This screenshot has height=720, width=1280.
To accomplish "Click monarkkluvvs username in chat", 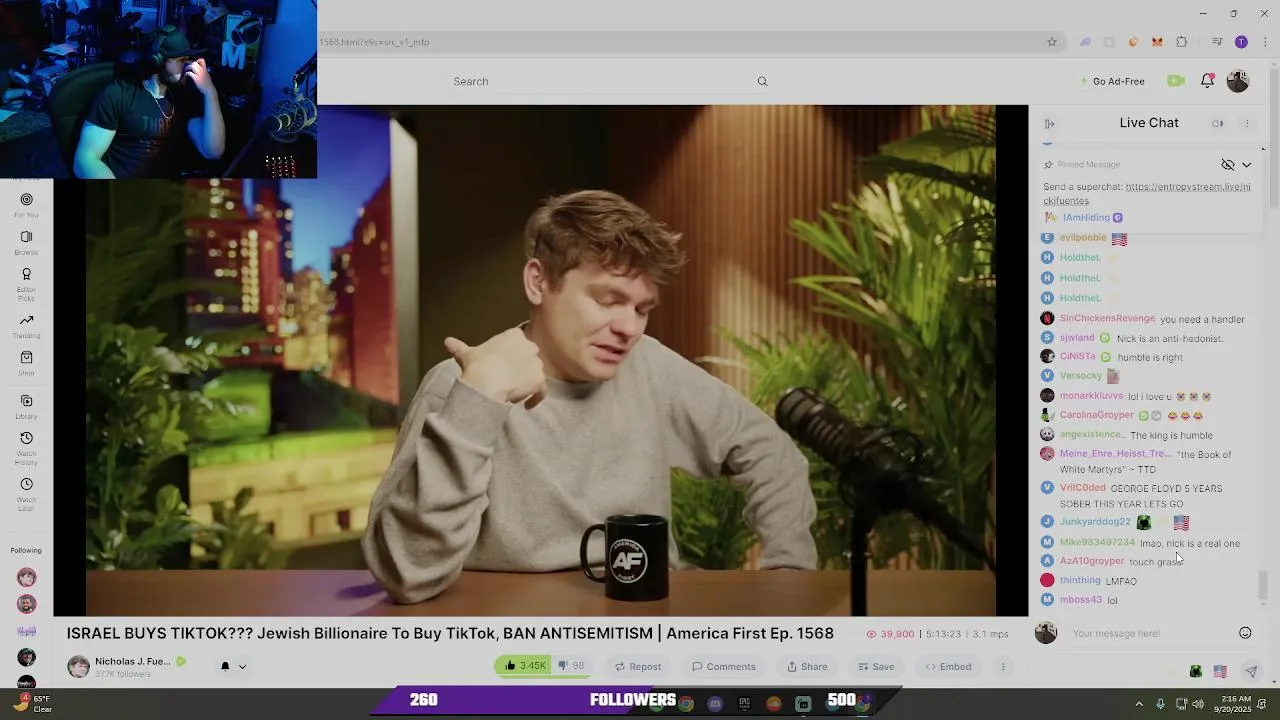I will pos(1091,396).
